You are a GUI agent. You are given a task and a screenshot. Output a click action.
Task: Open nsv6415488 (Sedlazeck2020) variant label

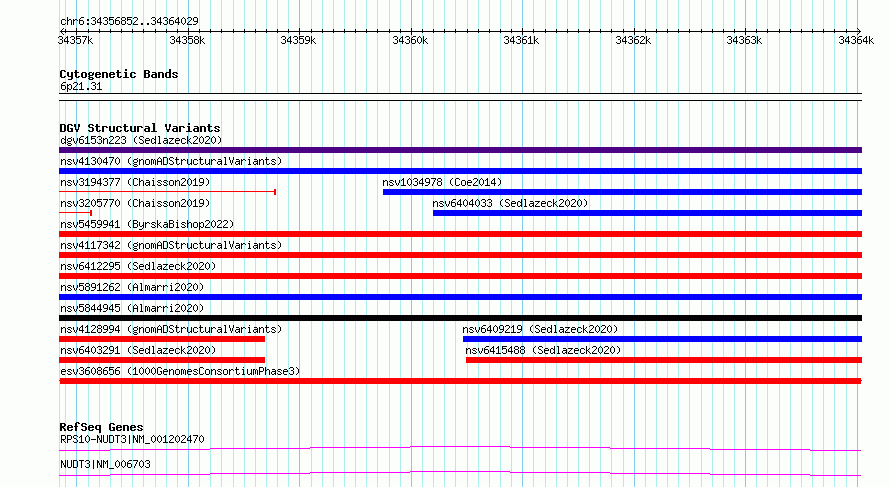coord(543,350)
